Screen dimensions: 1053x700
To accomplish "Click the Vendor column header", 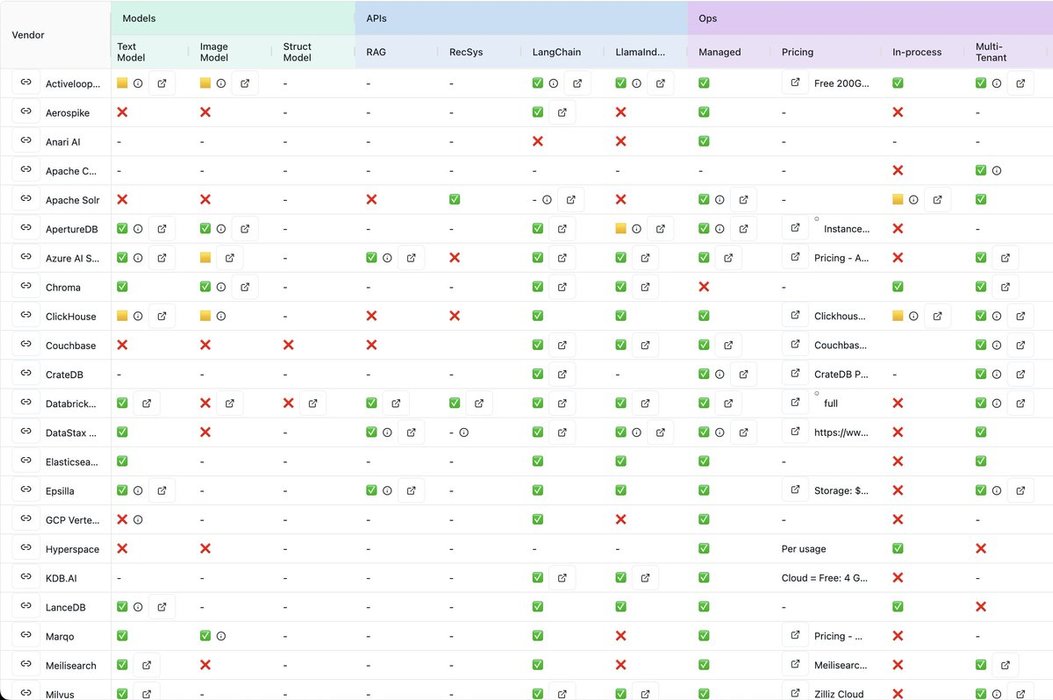I will pyautogui.click(x=28, y=35).
